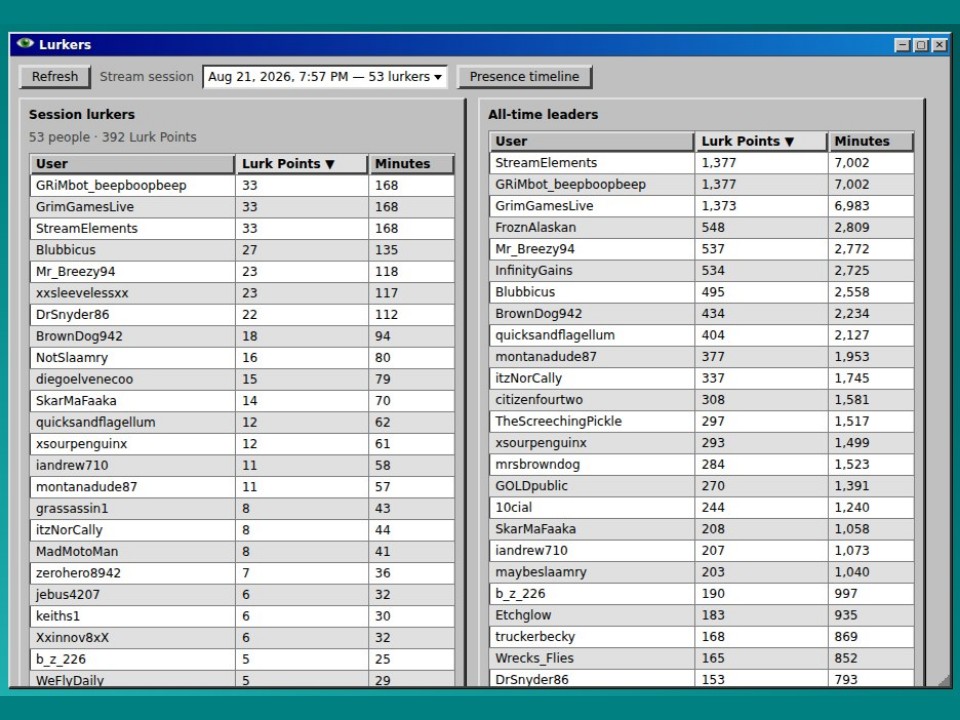960x720 pixels.
Task: Select montanadude87 in session lurkers
Action: pyautogui.click(x=242, y=487)
